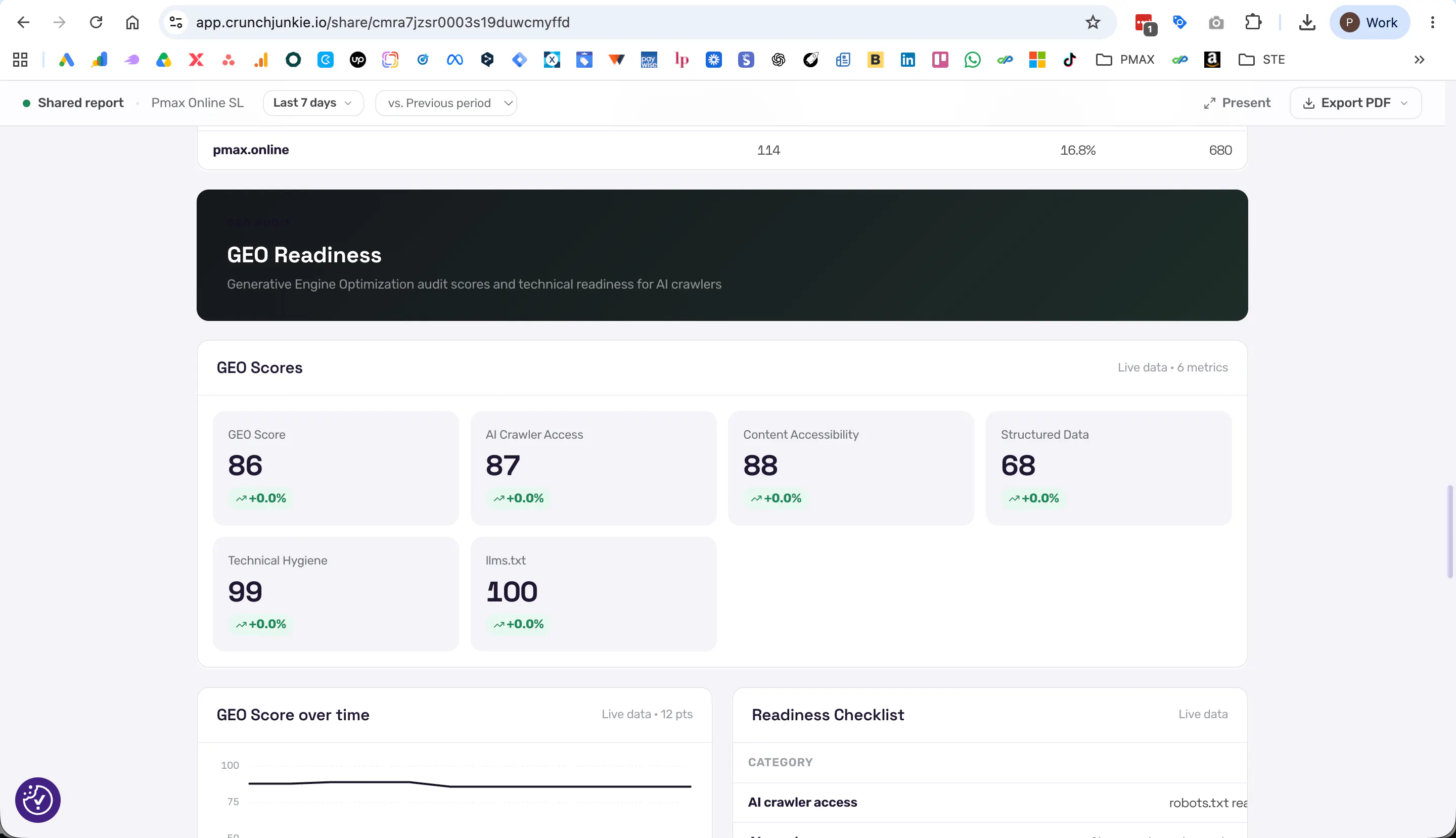
Task: Open the Amazon bookmark icon
Action: coord(1212,59)
